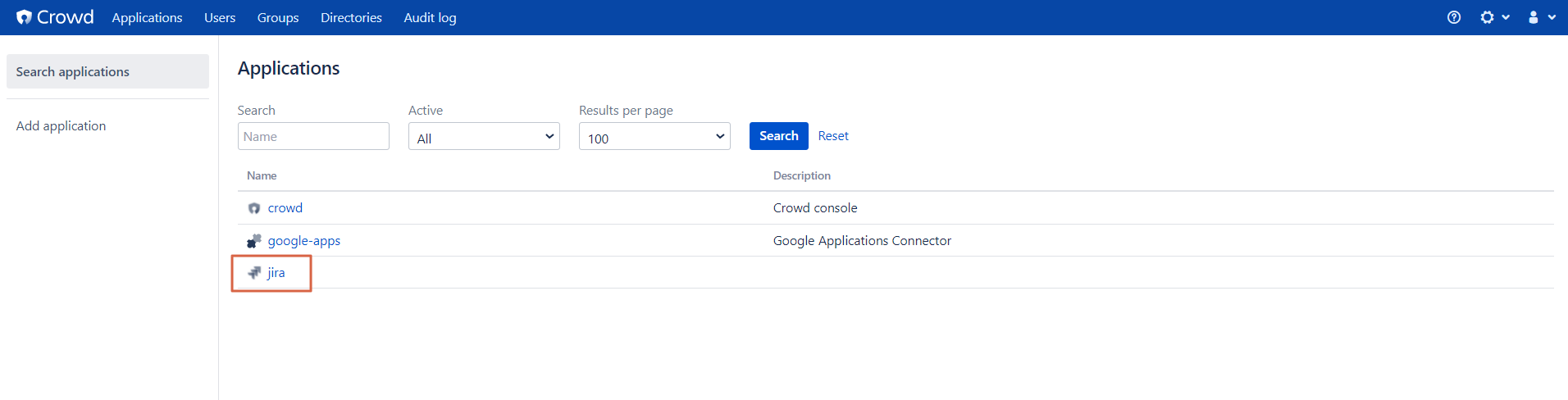Click the Crowd logo icon
Screen dimensions: 1568x400
[24, 17]
